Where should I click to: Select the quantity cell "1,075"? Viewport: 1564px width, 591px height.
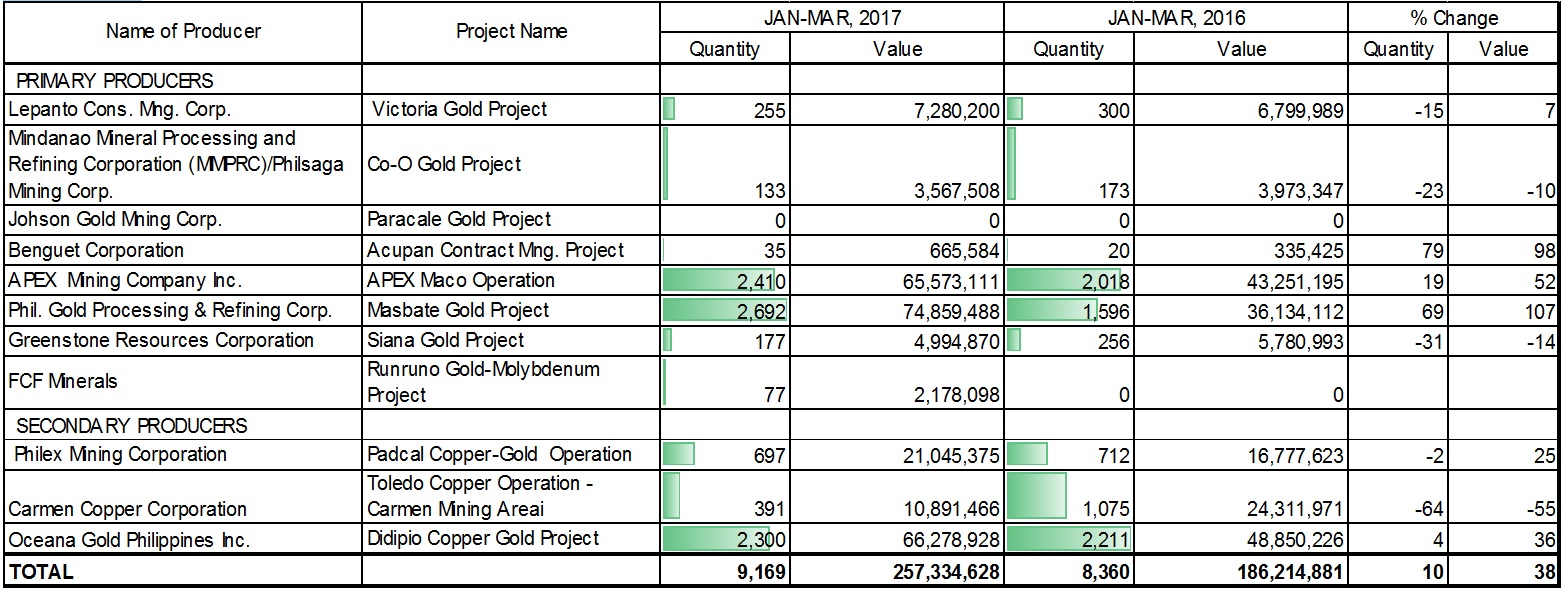point(1069,496)
